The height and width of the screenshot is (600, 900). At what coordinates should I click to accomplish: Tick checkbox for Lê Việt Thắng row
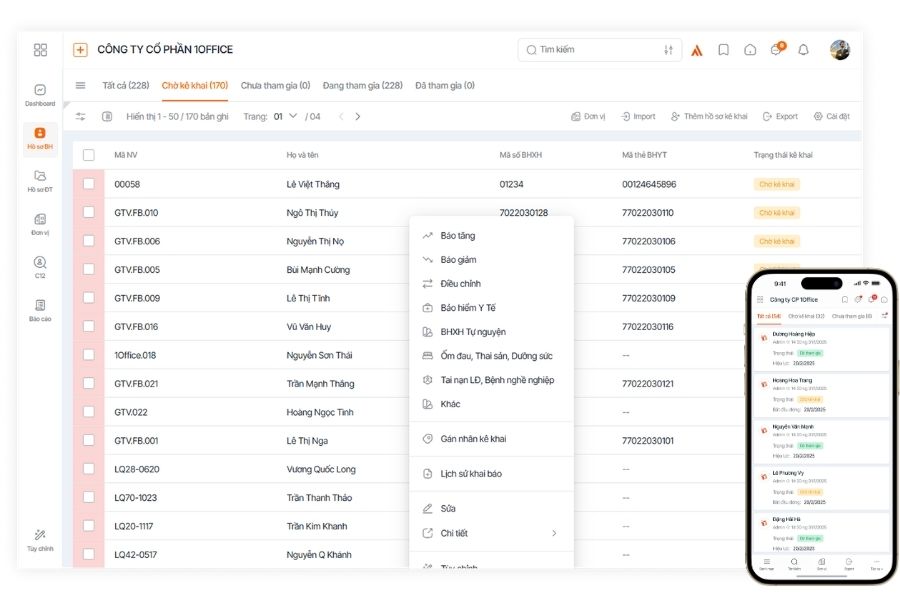pos(89,184)
